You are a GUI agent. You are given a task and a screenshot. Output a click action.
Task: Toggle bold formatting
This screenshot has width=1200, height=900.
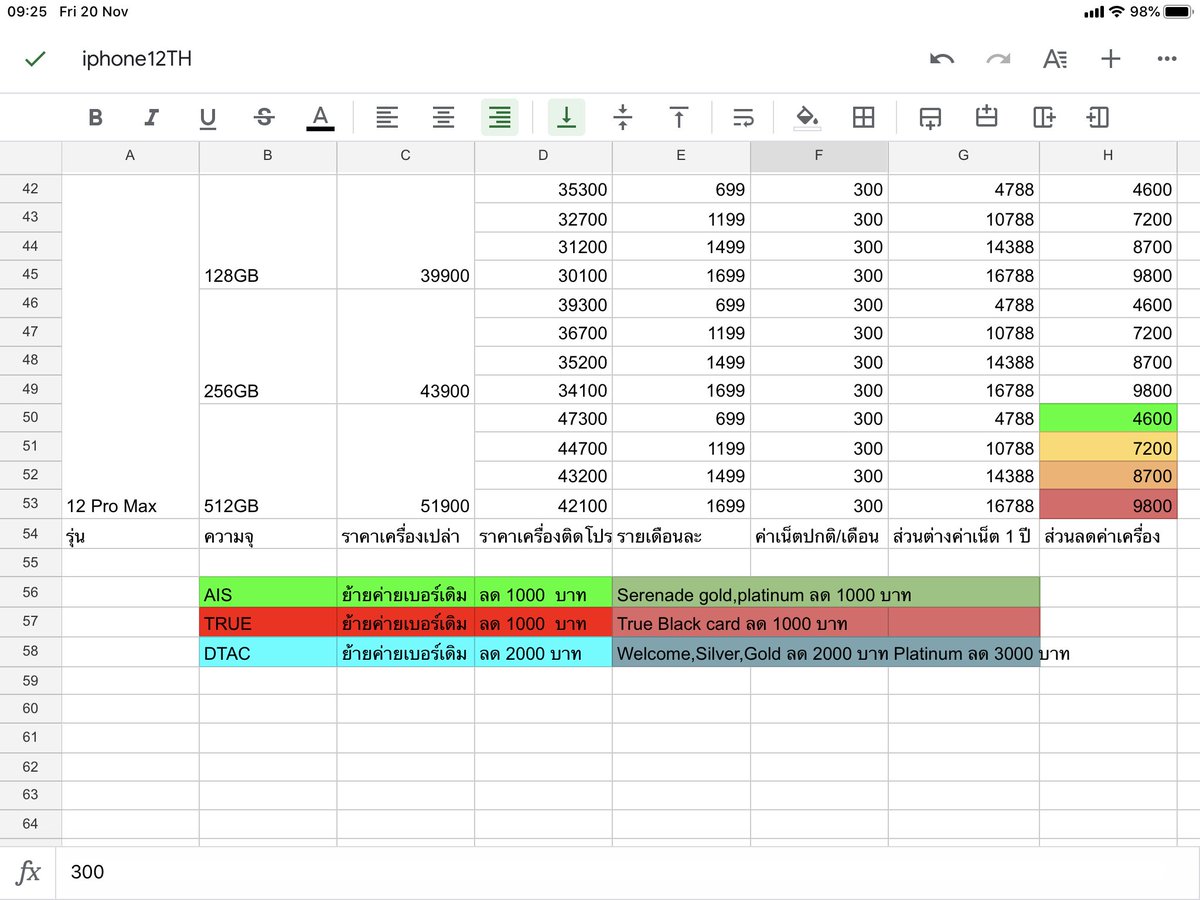(x=96, y=118)
